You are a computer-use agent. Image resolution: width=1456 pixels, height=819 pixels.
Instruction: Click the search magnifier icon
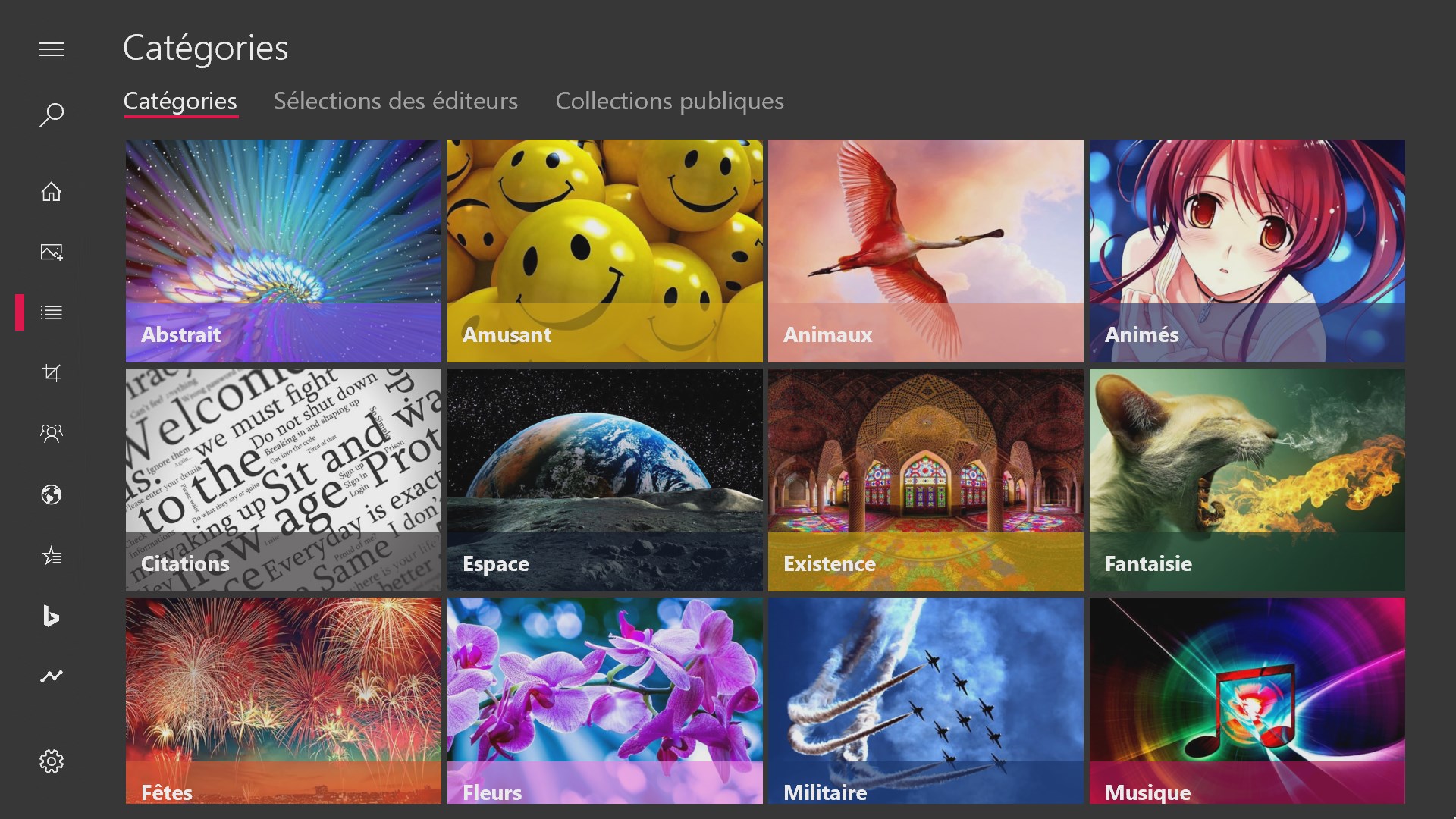(52, 115)
